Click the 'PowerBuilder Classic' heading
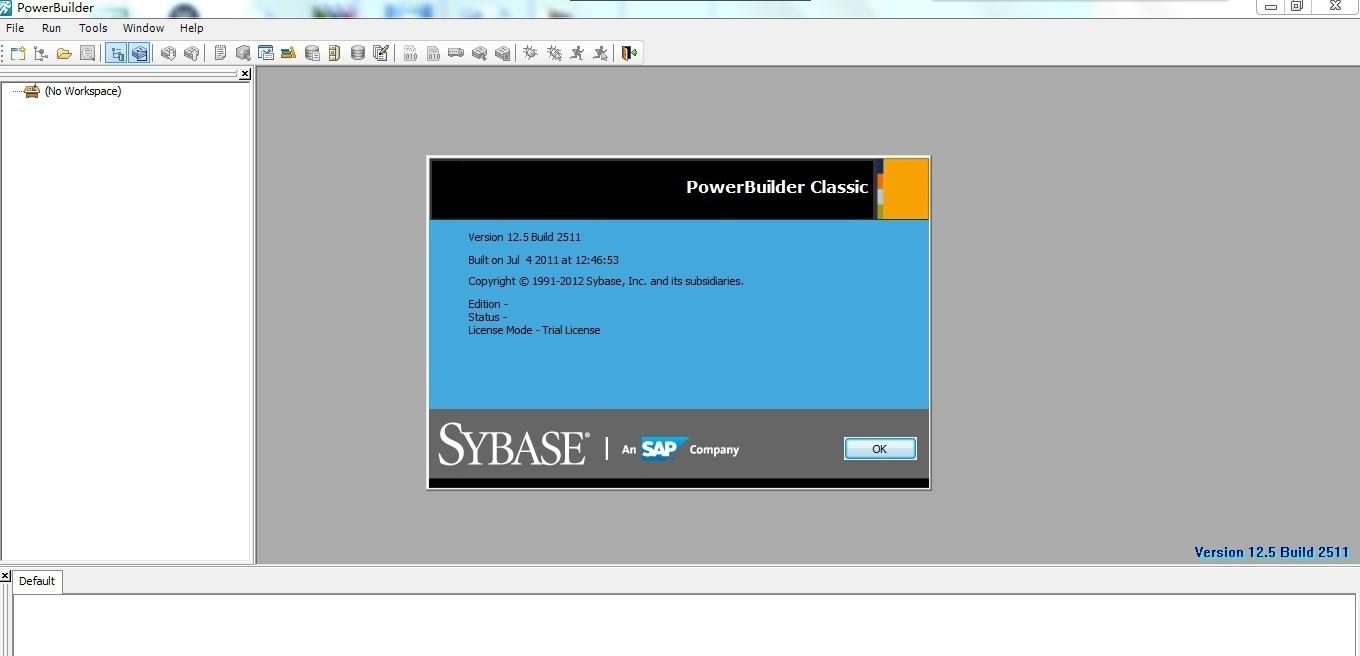The width and height of the screenshot is (1360, 656). (777, 187)
